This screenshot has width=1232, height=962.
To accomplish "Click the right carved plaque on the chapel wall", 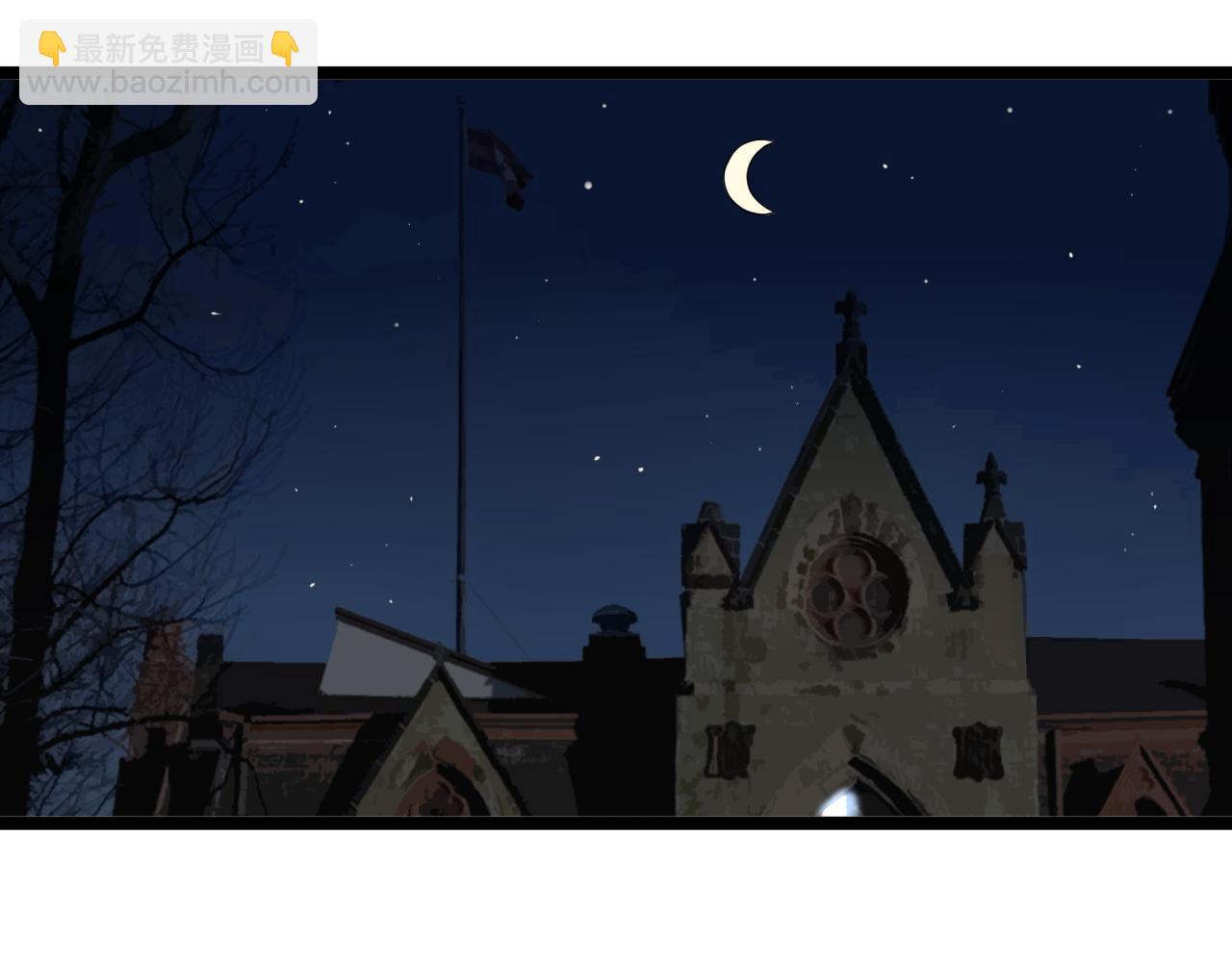I will point(977,750).
